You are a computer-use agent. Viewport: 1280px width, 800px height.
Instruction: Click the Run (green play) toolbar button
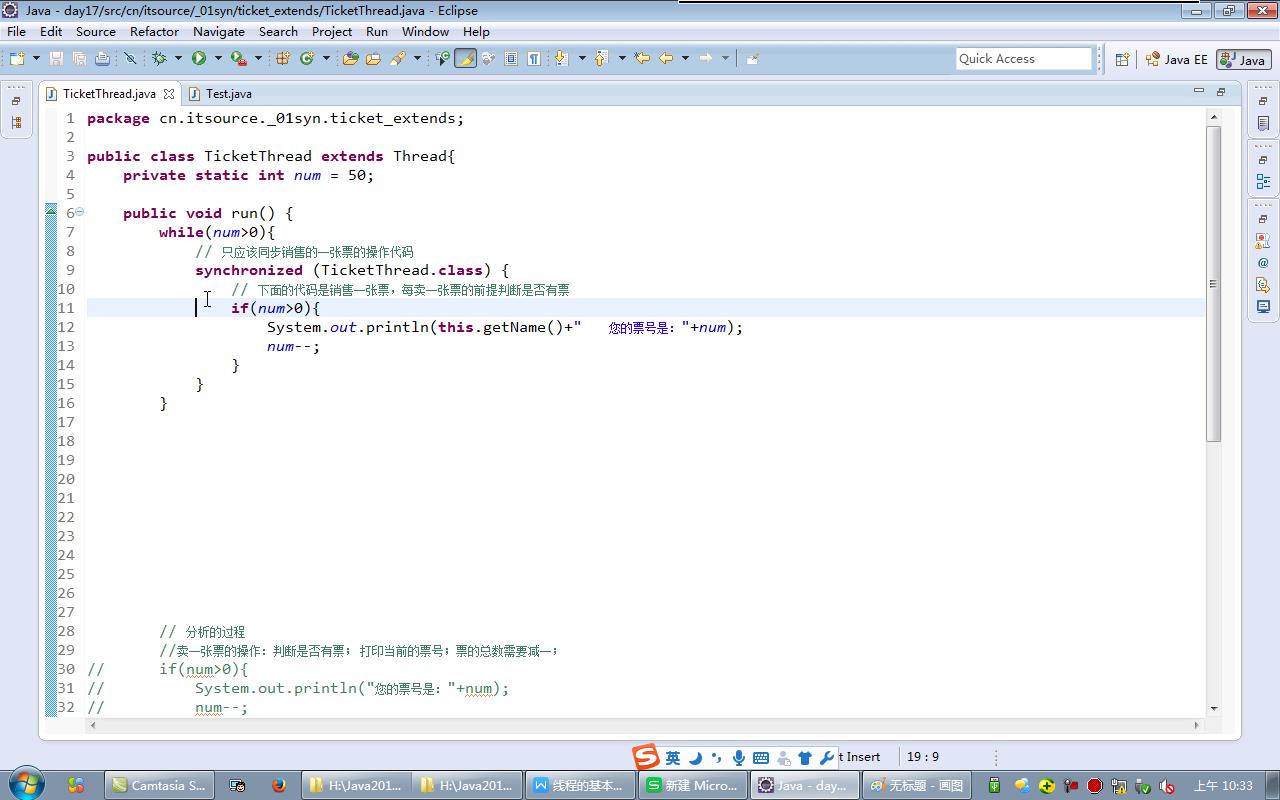click(x=199, y=59)
